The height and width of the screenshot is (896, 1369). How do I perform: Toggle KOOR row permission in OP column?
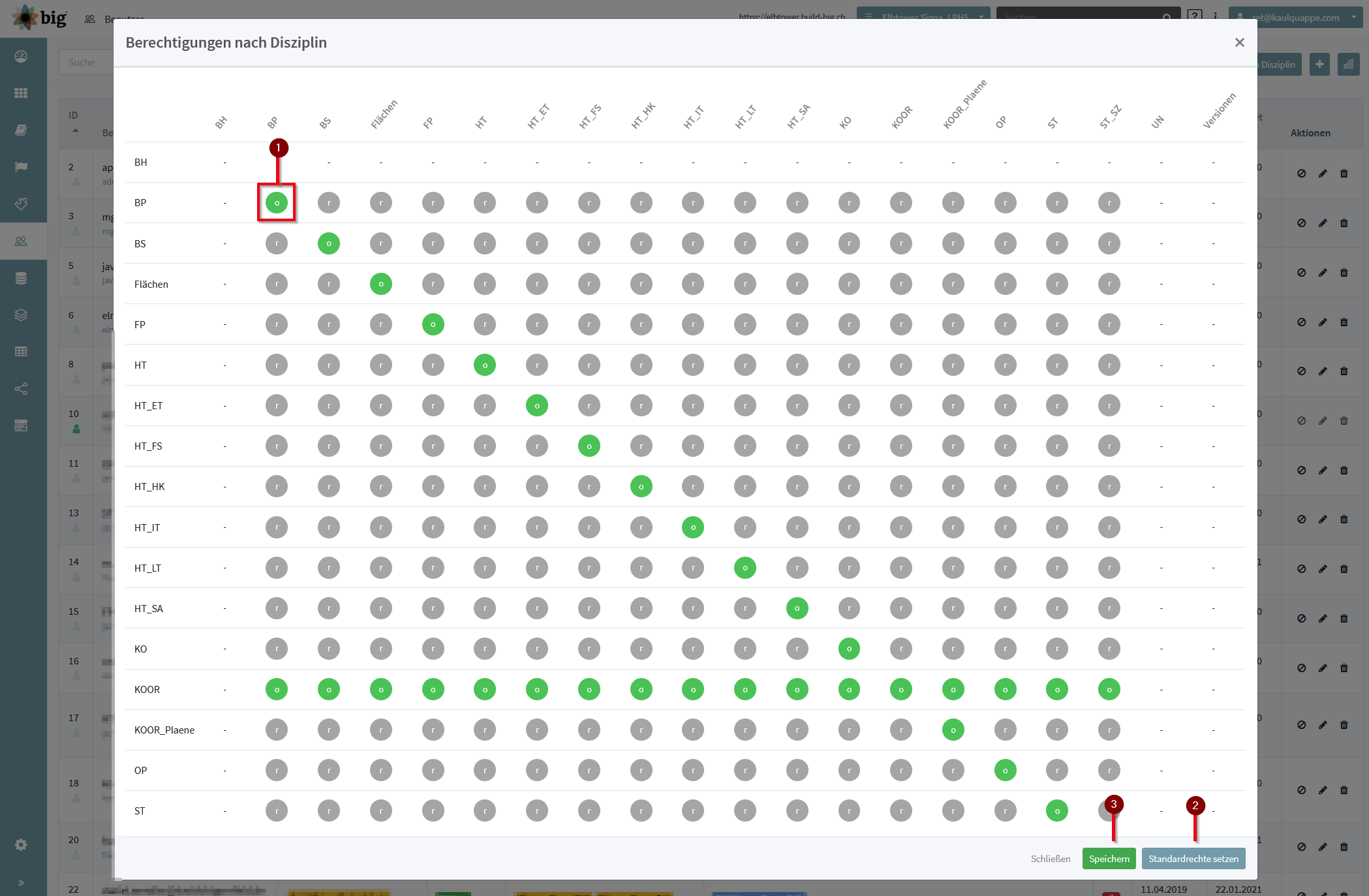point(1005,689)
